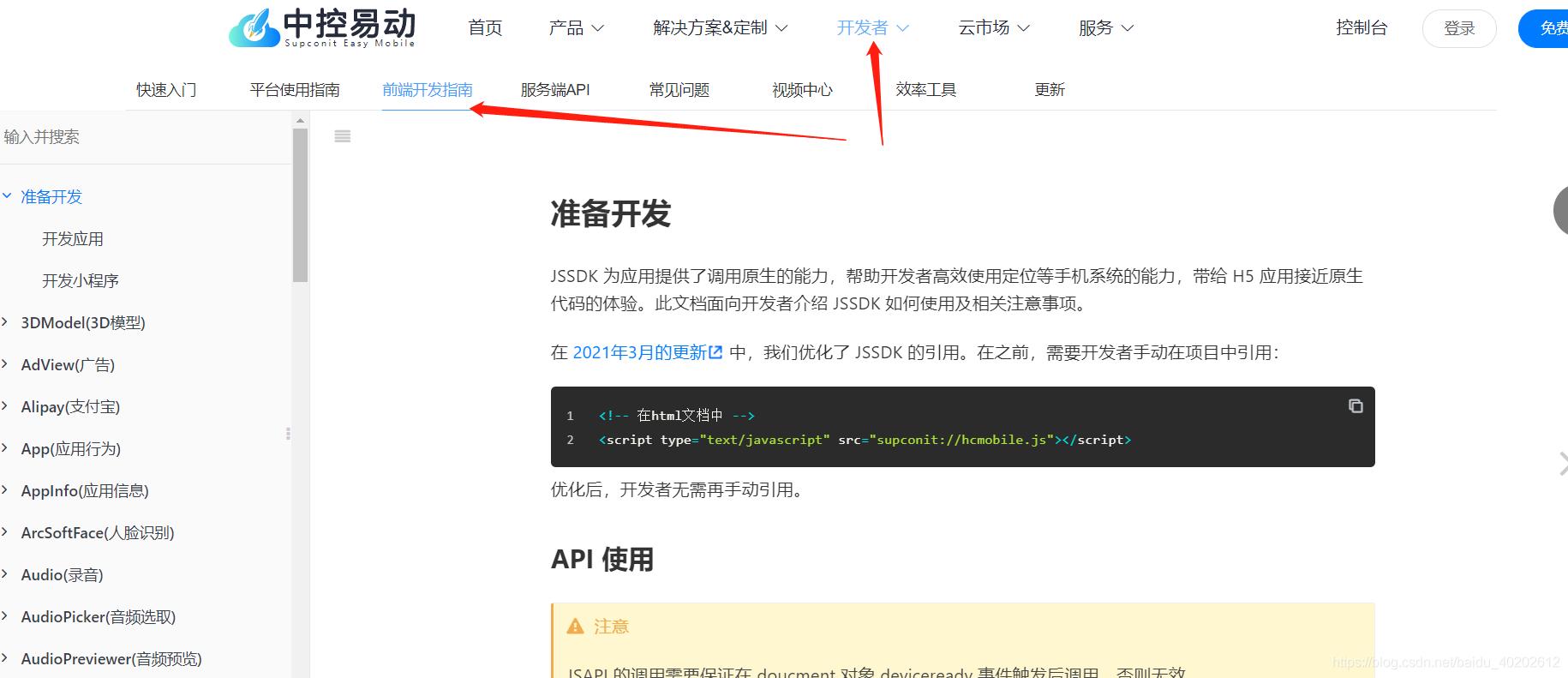Click the 准备开发 page heading
Screen dimensions: 1568x678
pos(611,214)
